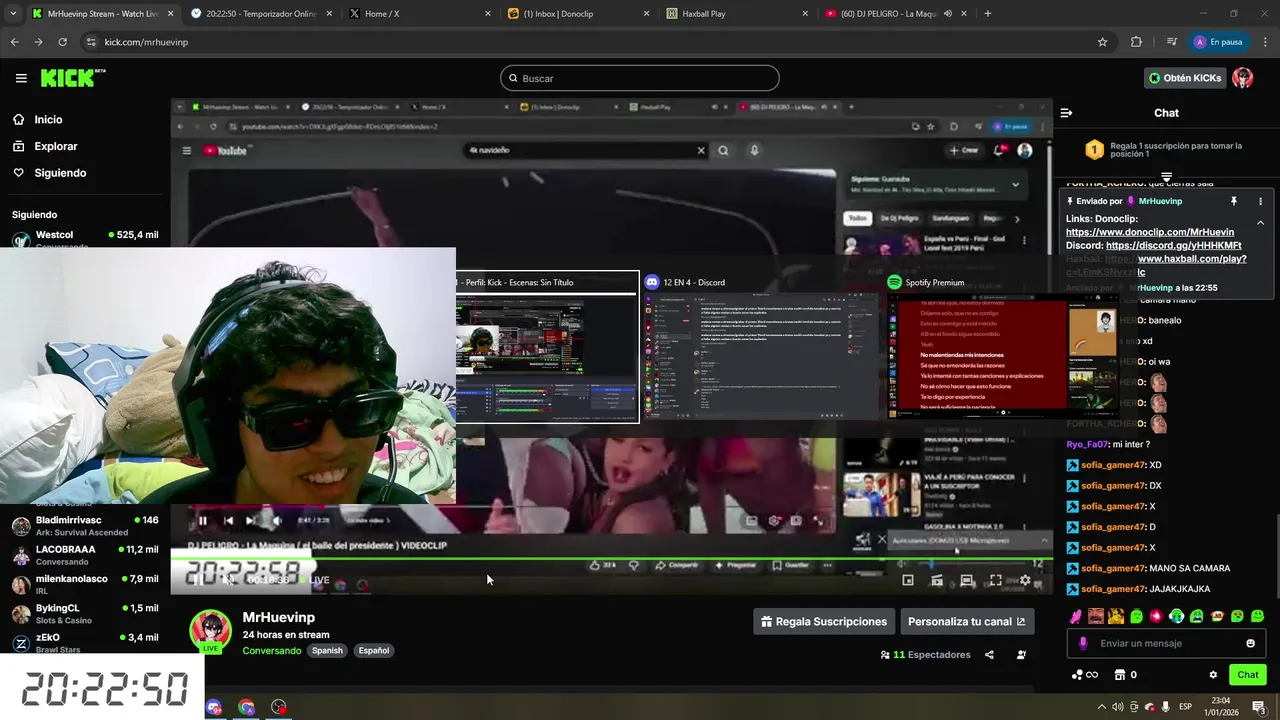Open a new browser tab
The image size is (1280, 720).
point(988,14)
